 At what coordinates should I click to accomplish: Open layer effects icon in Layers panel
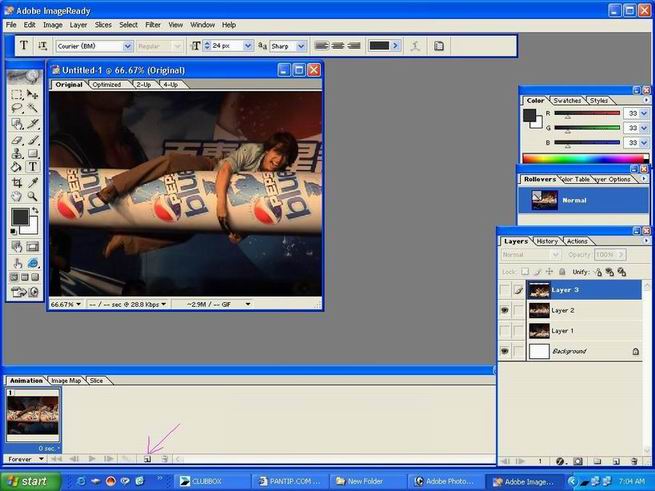pyautogui.click(x=560, y=461)
